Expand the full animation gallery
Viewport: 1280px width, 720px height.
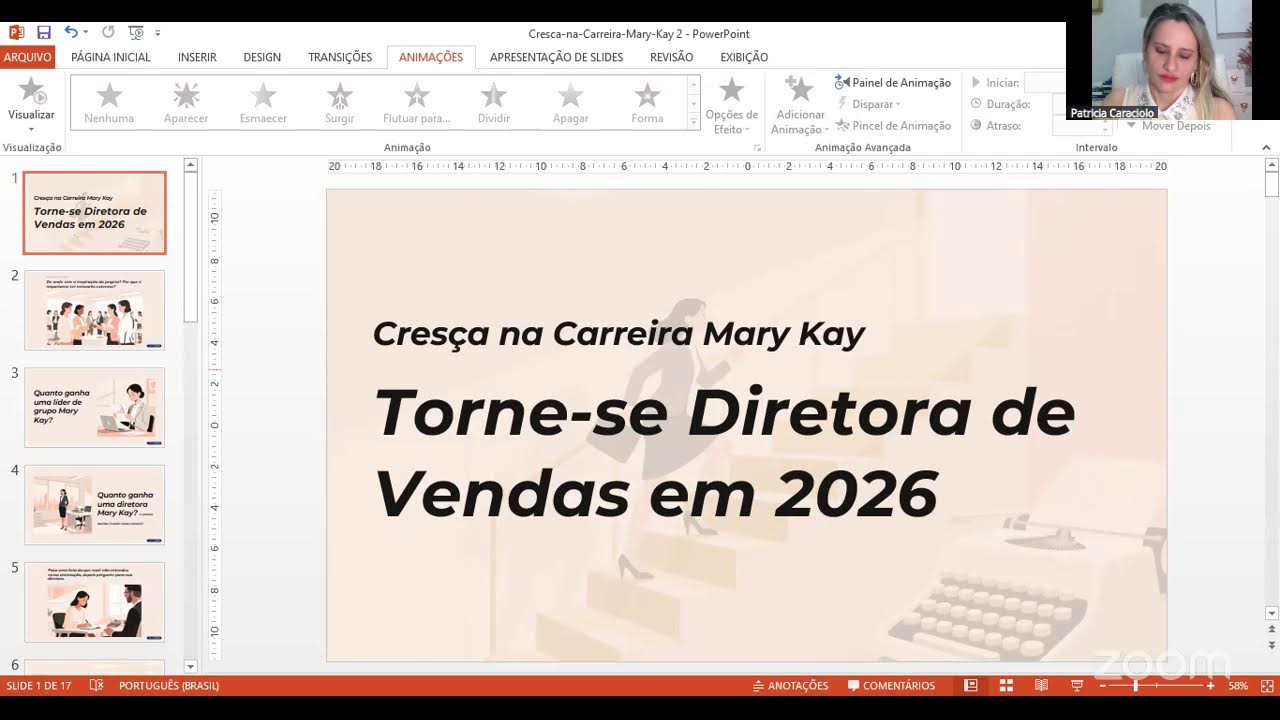[x=694, y=122]
